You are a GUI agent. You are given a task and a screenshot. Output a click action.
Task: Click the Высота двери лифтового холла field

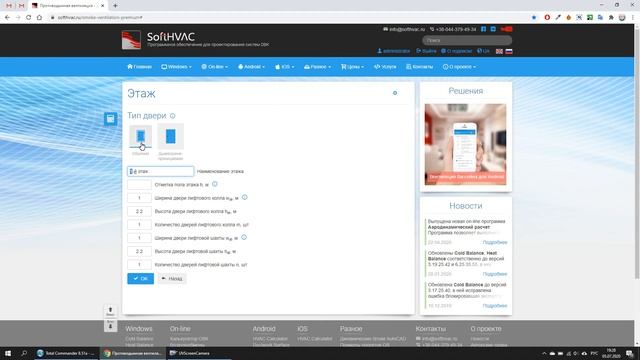point(139,211)
